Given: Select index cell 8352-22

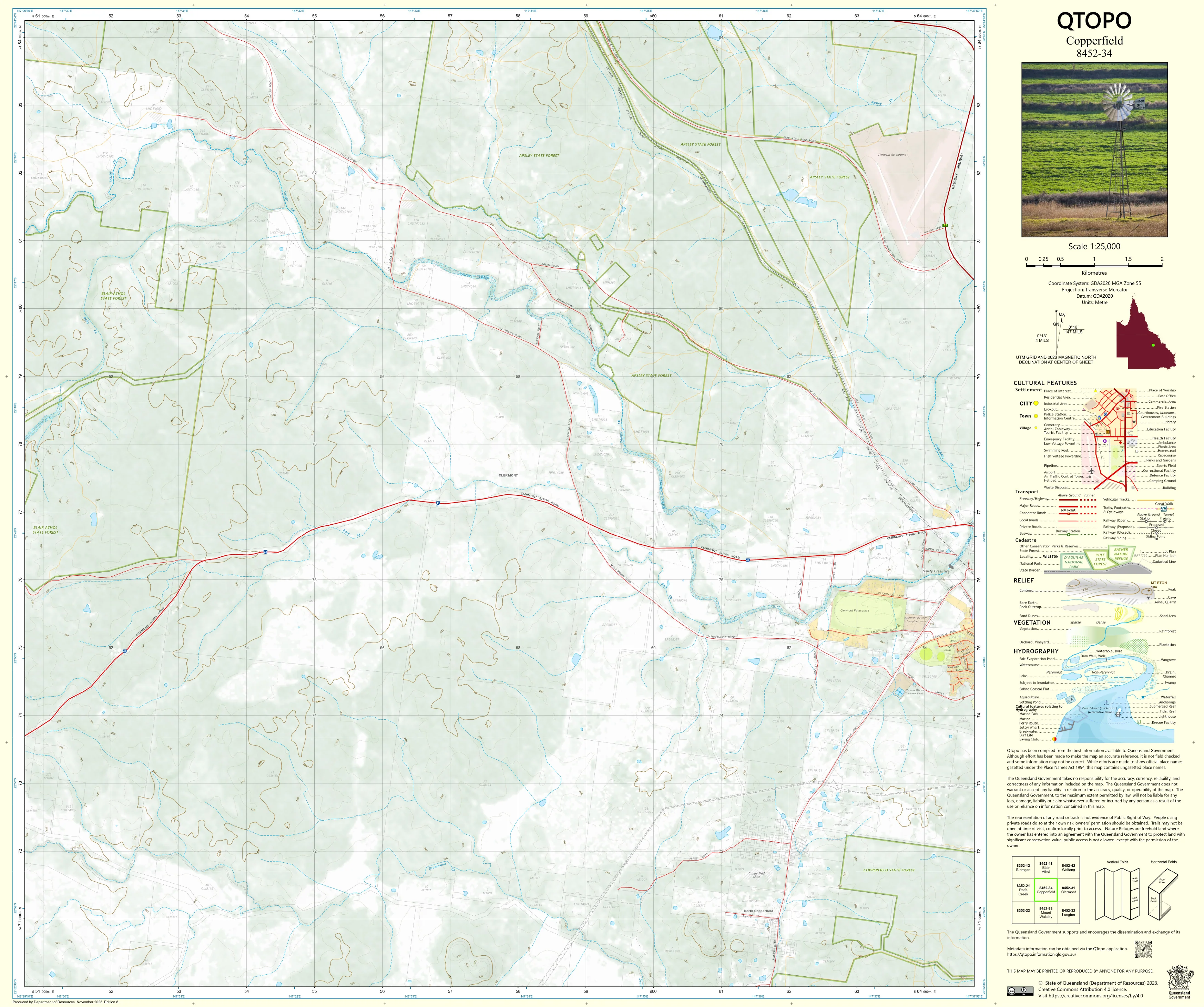Looking at the screenshot, I should (1023, 913).
